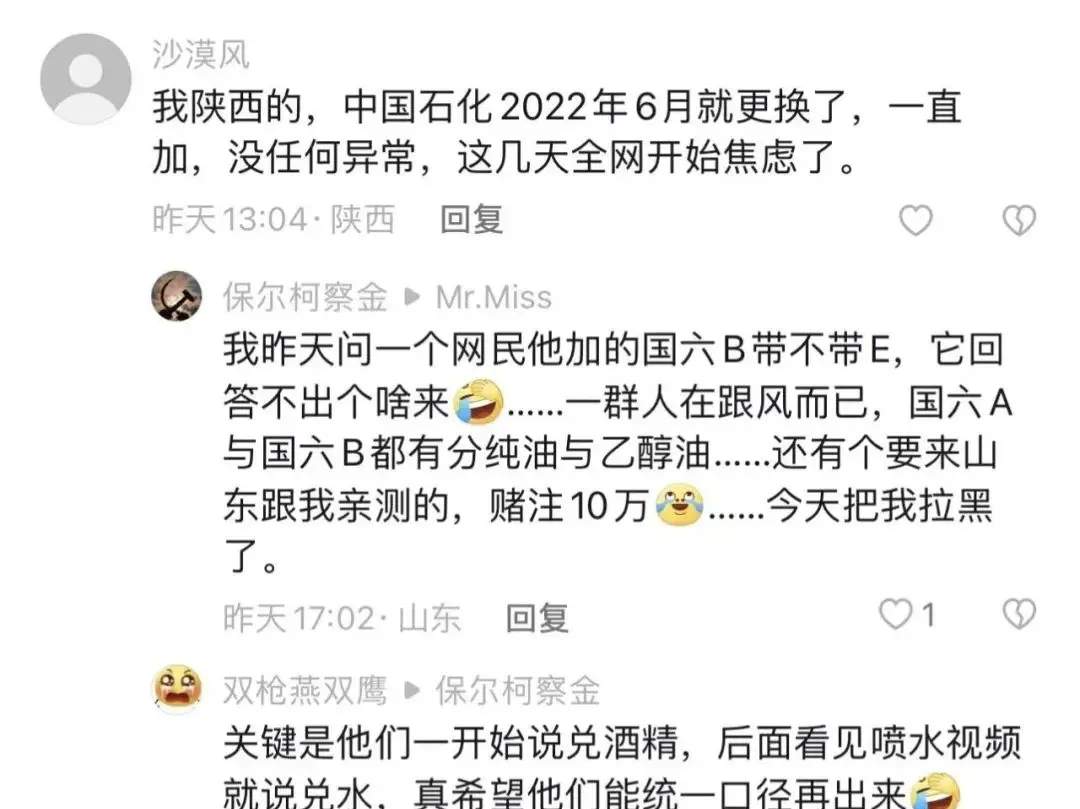Click the laughing emoji after 答不出个啥来
This screenshot has height=809, width=1080.
click(478, 401)
